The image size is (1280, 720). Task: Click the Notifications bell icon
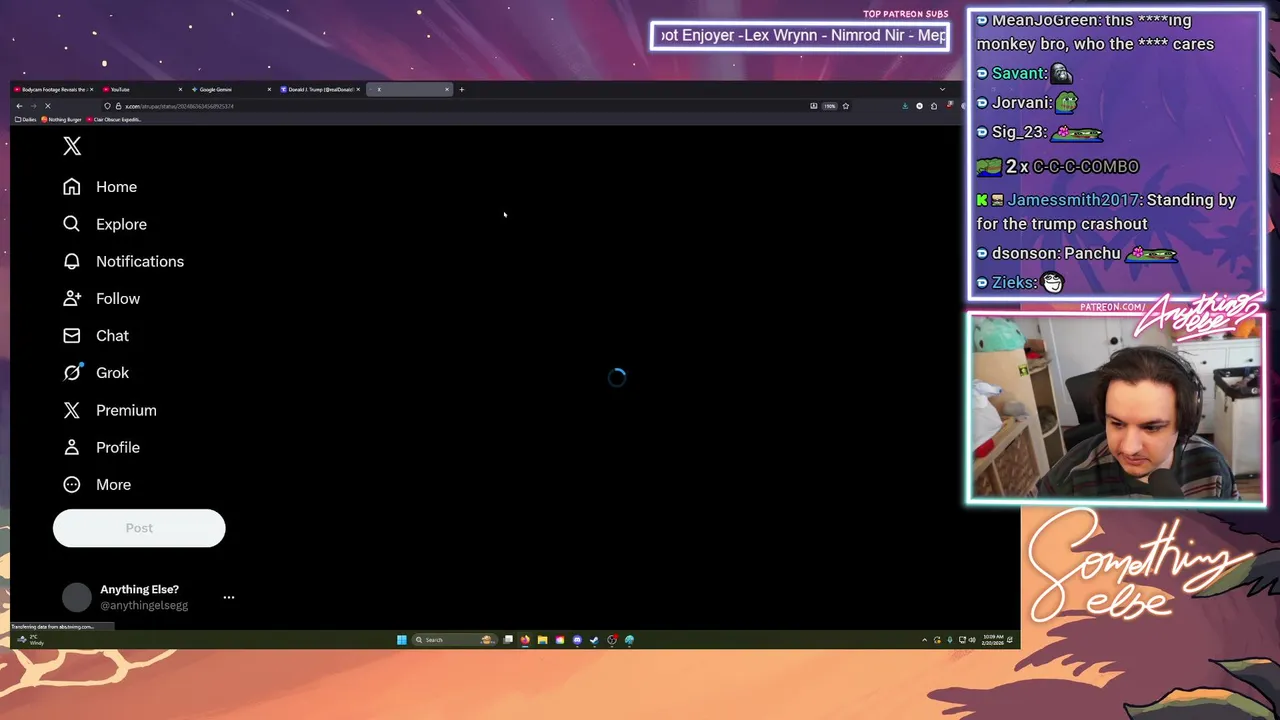[72, 261]
